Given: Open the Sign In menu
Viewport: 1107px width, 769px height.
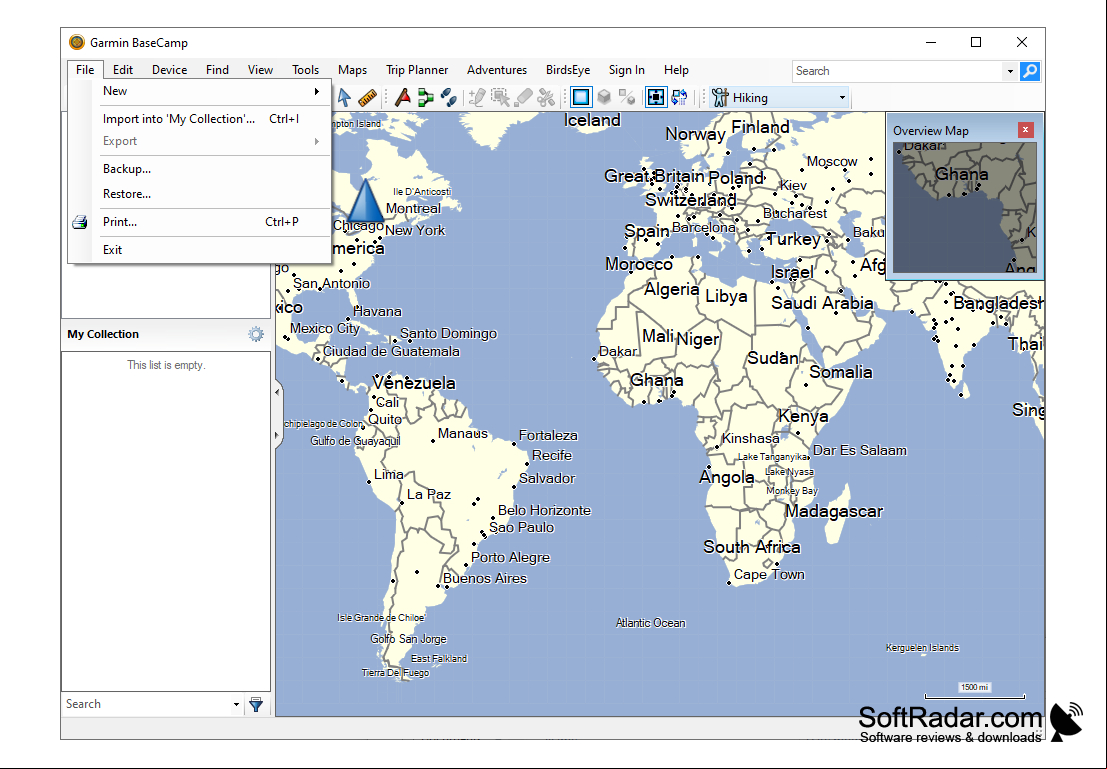Looking at the screenshot, I should [x=627, y=70].
